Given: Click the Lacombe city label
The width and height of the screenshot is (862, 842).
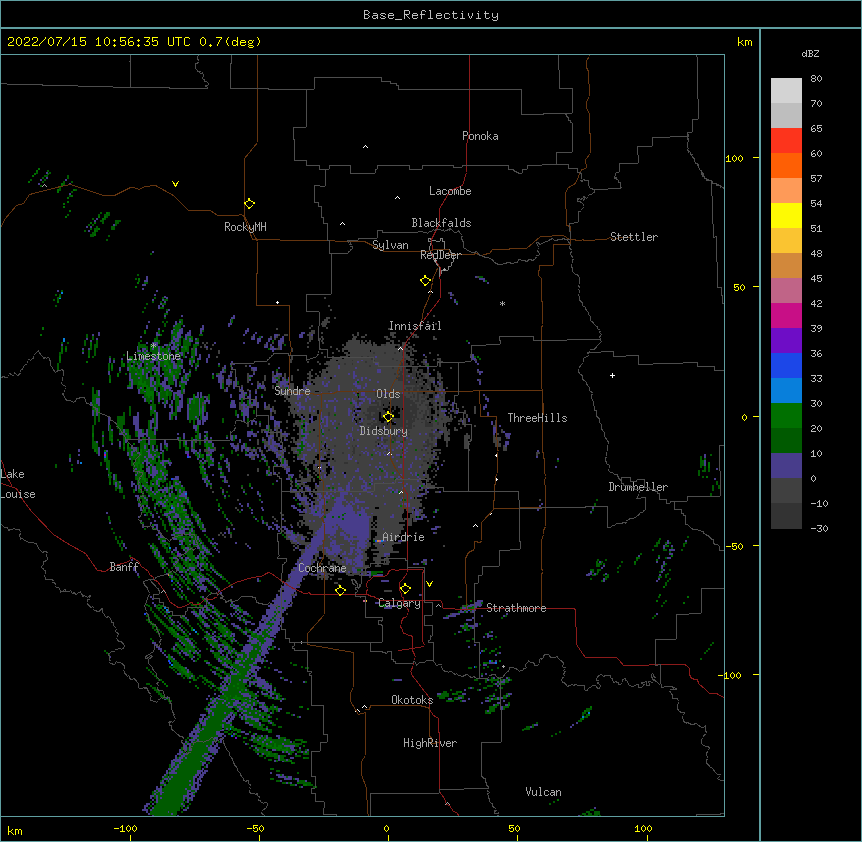Looking at the screenshot, I should 450,191.
